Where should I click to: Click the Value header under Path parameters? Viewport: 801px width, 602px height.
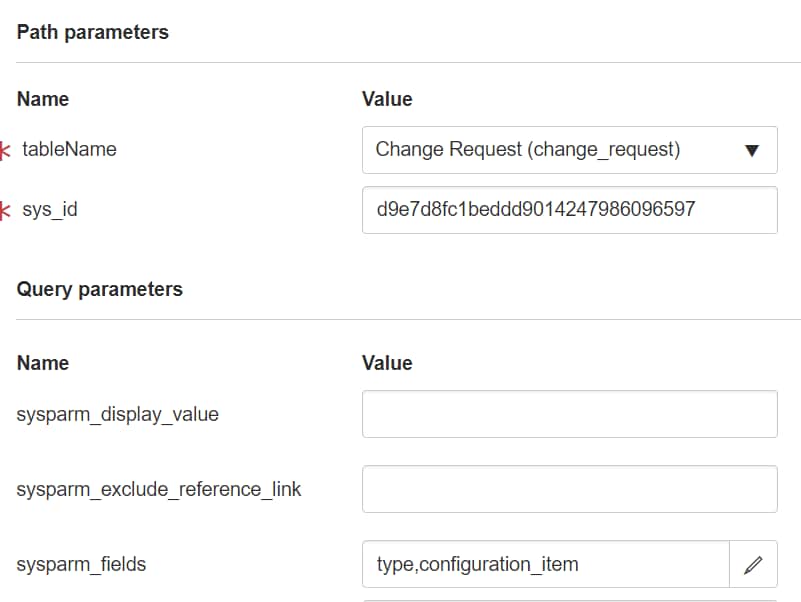pyautogui.click(x=387, y=99)
